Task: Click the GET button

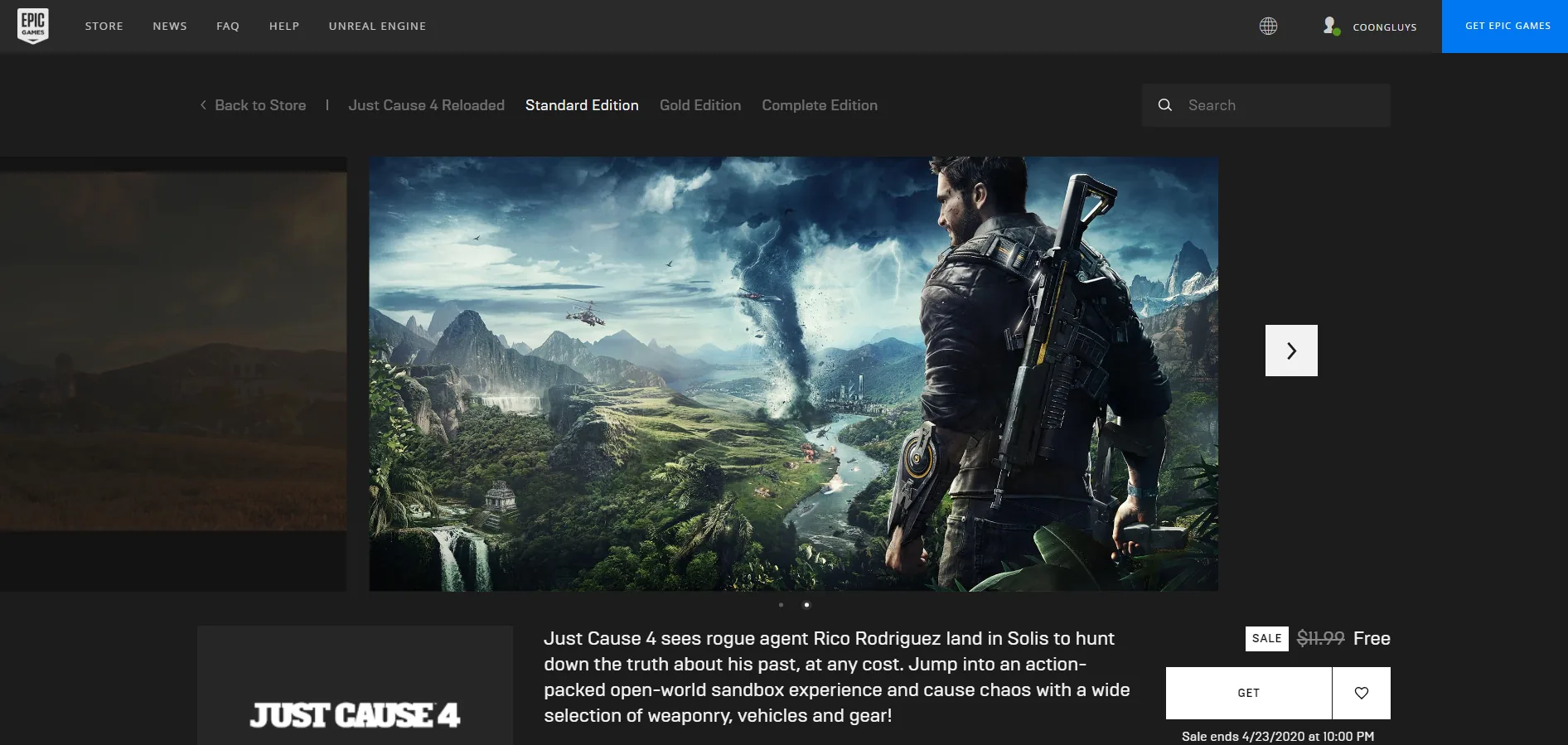Action: [1249, 693]
